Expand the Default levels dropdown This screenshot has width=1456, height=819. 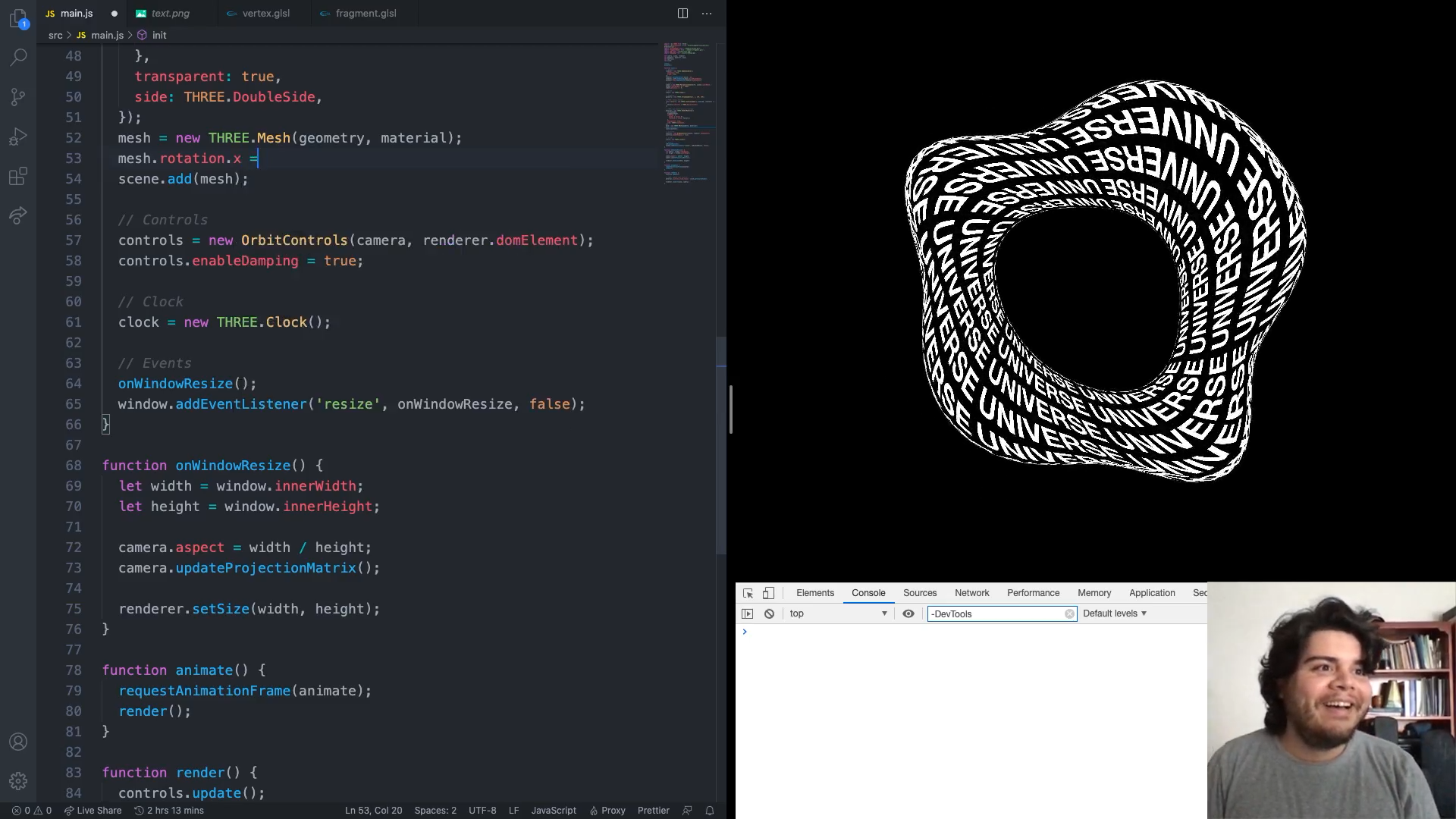(1114, 613)
